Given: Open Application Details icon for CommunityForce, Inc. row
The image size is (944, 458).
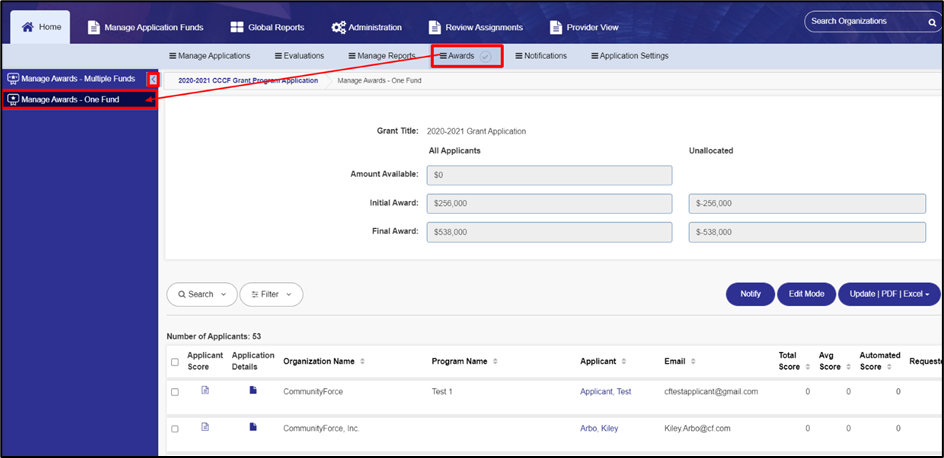Looking at the screenshot, I should tap(253, 427).
